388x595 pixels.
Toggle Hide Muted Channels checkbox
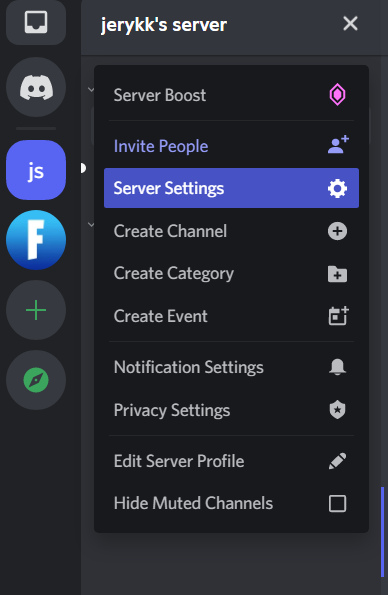click(x=338, y=504)
